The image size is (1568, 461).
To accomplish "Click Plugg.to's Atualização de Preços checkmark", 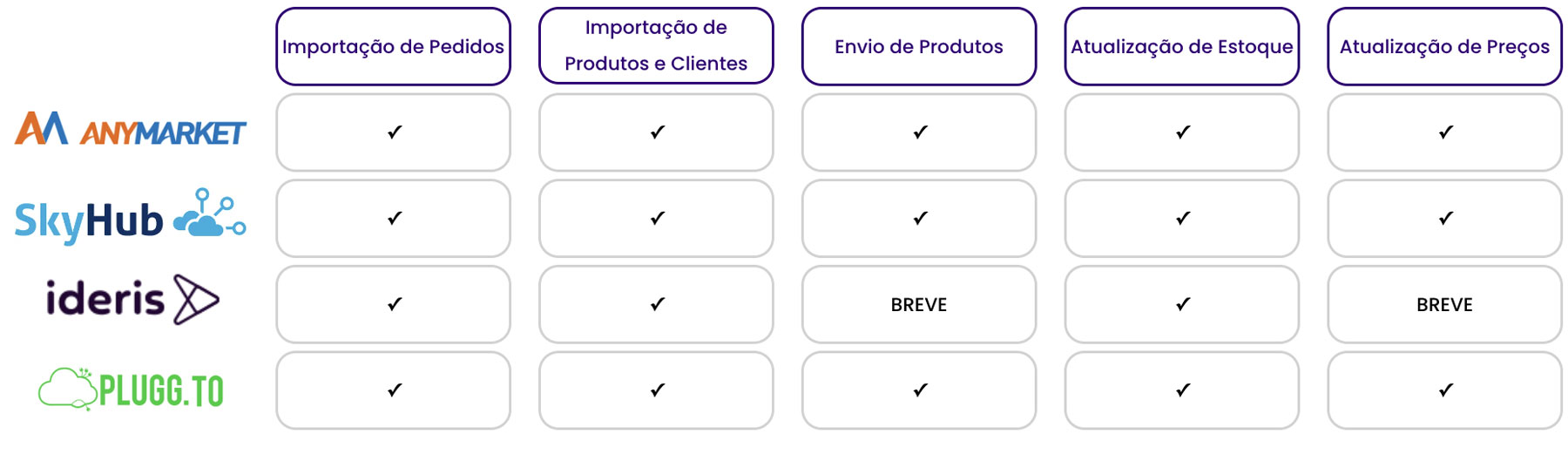I will [1446, 390].
